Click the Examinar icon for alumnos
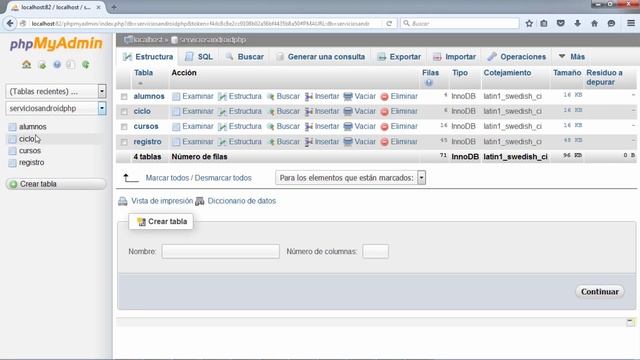640x360 pixels. 176,96
